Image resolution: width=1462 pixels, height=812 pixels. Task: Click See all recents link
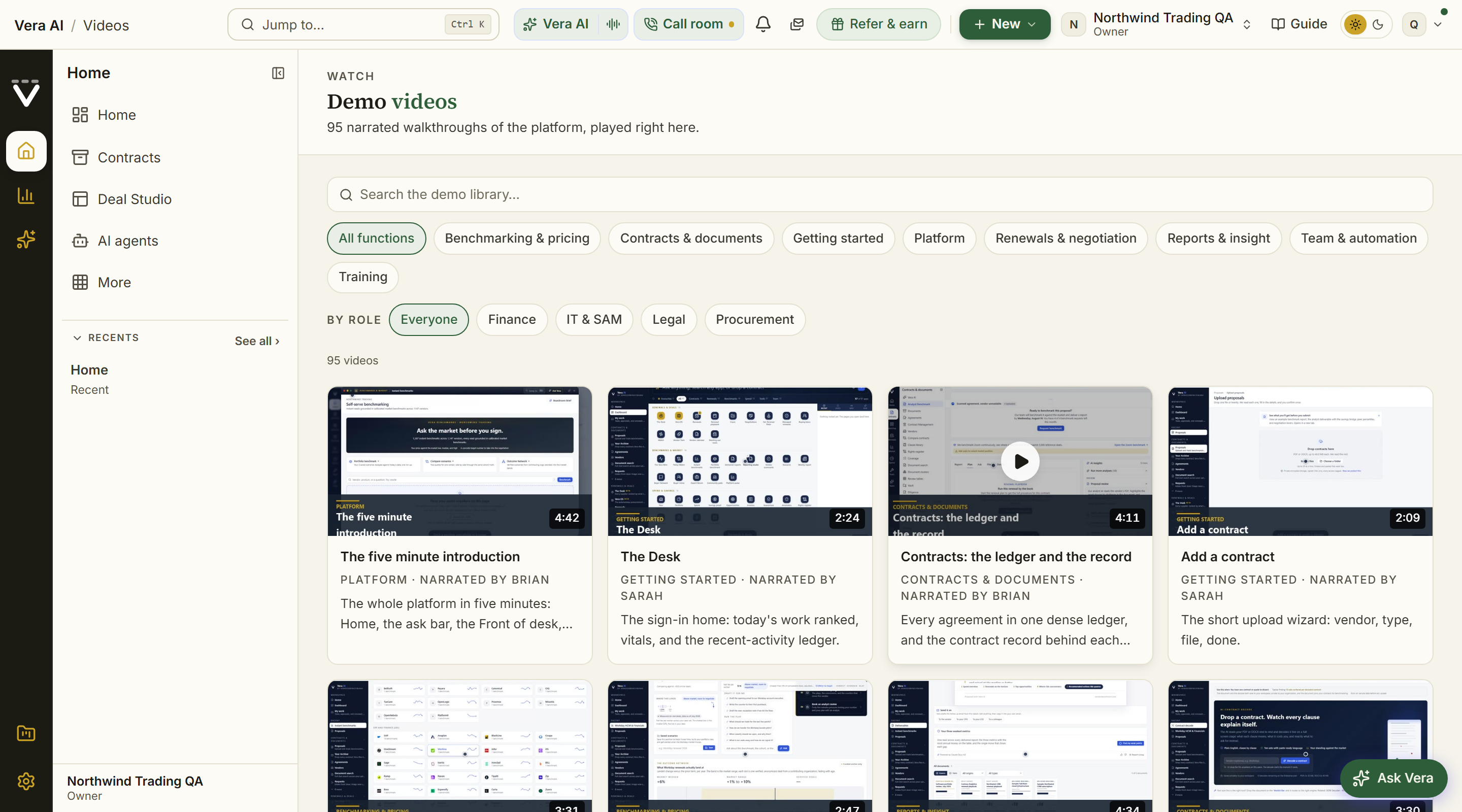click(257, 341)
